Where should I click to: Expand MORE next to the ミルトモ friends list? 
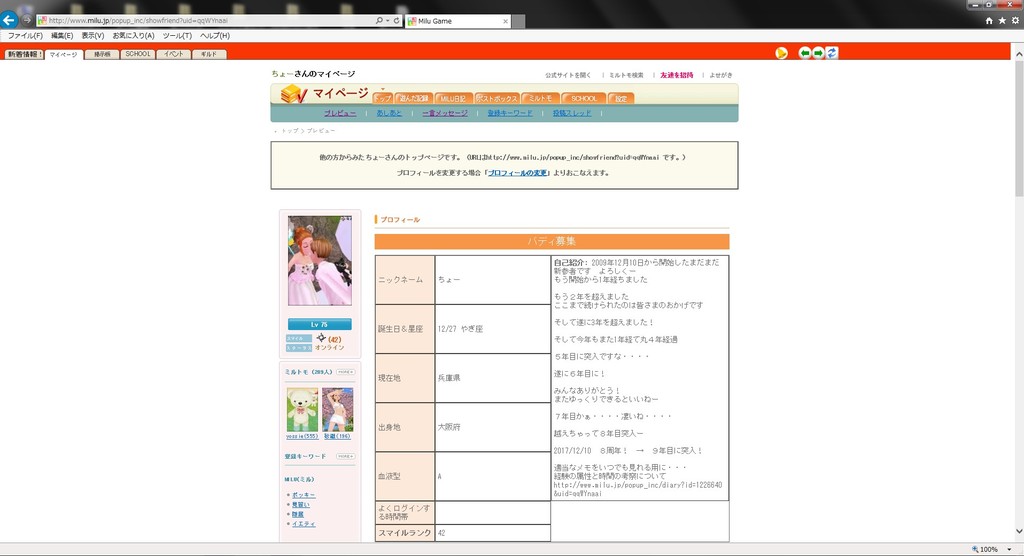[345, 372]
